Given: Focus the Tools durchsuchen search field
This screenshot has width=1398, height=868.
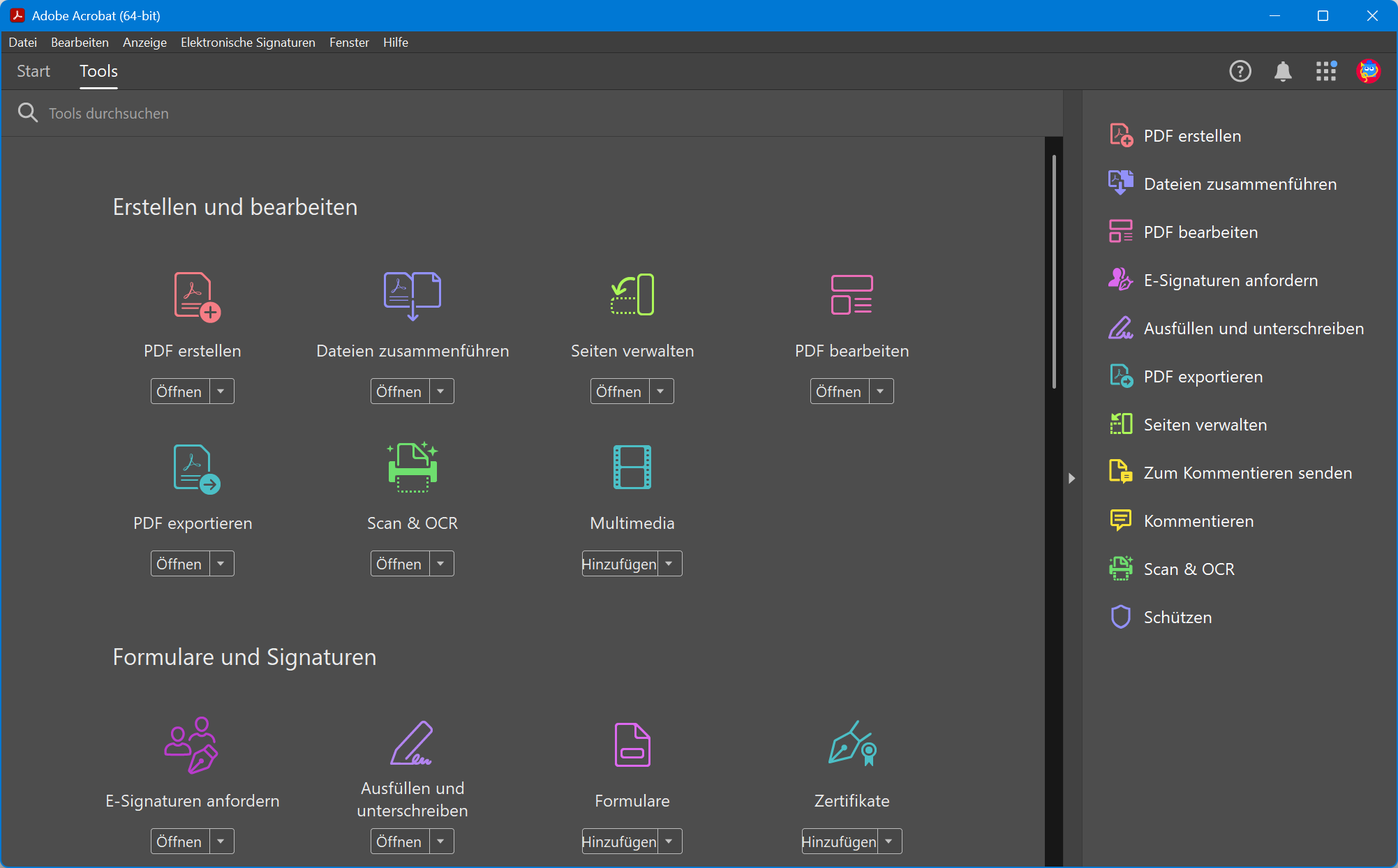Looking at the screenshot, I should [x=530, y=113].
